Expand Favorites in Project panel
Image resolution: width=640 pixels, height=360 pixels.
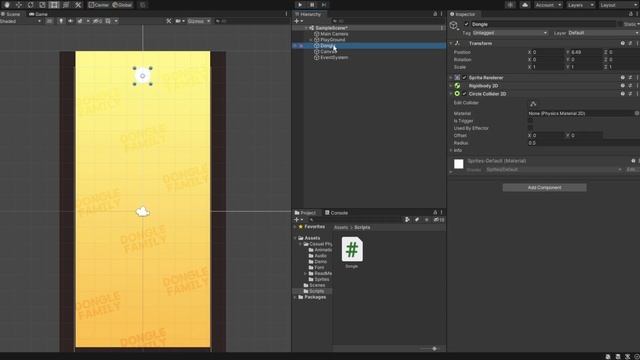tap(295, 227)
